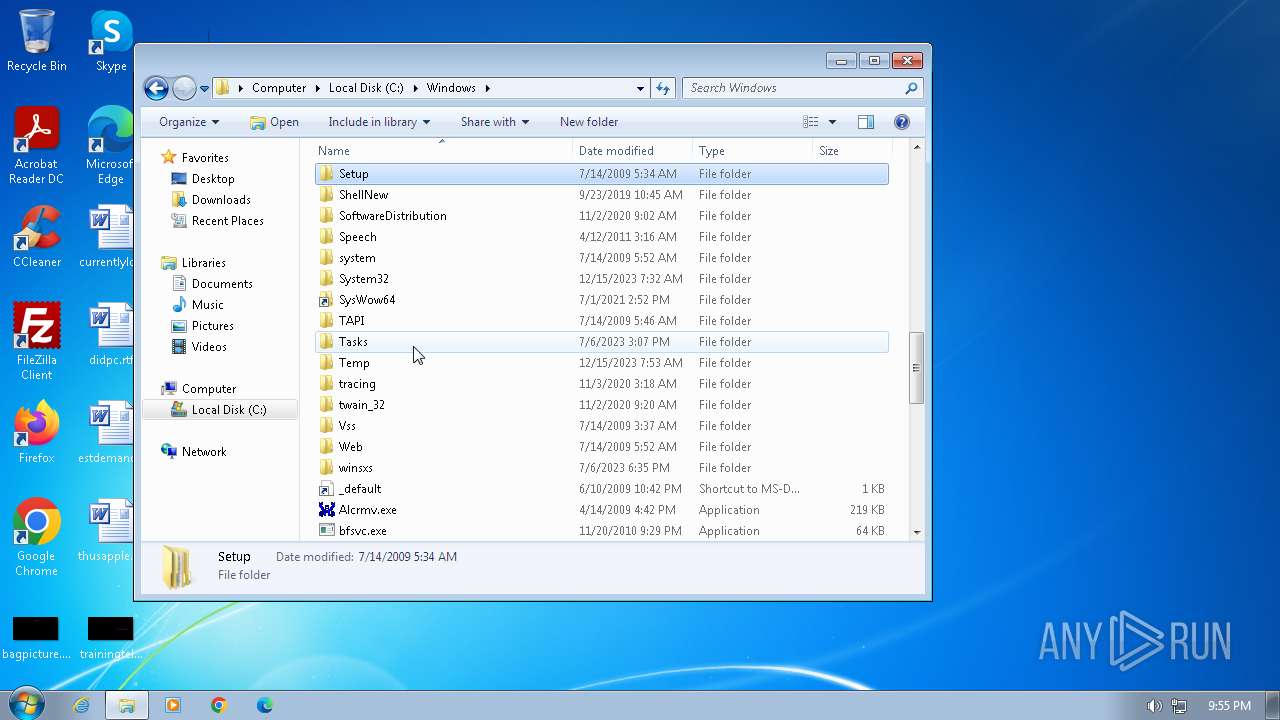Select the SysWow64 shortcut icon

[326, 300]
